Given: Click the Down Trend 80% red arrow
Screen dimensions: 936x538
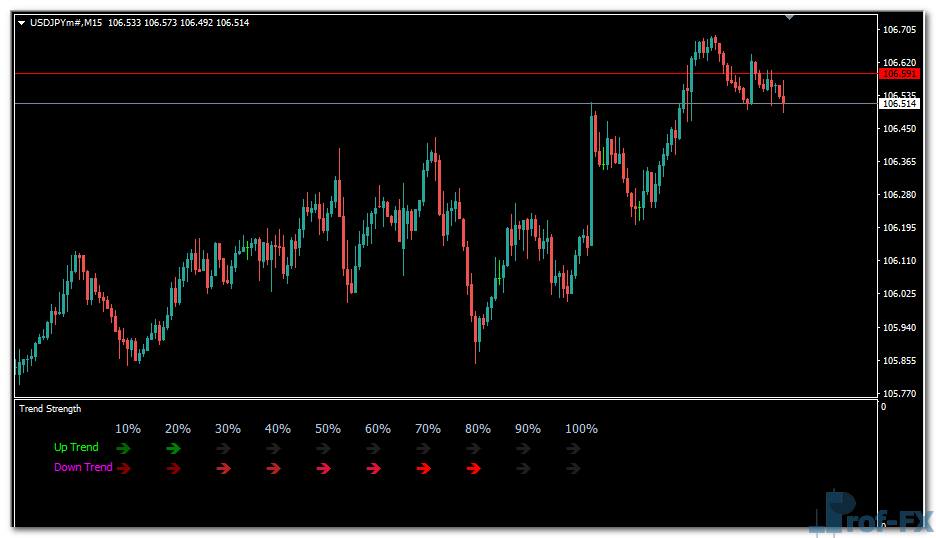Looking at the screenshot, I should (473, 468).
